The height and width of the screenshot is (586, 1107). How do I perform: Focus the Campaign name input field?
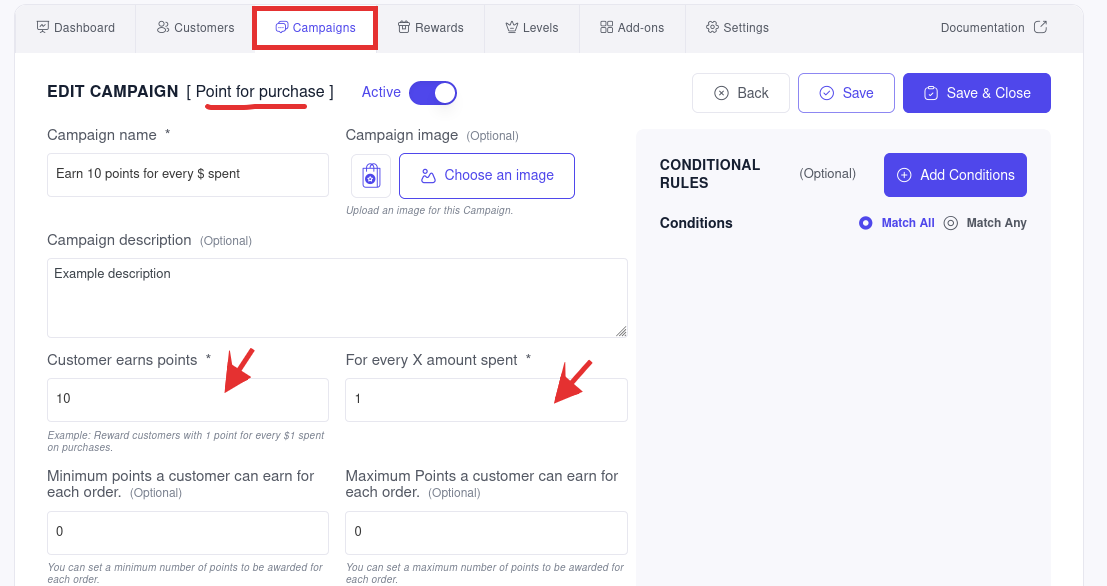tap(188, 174)
